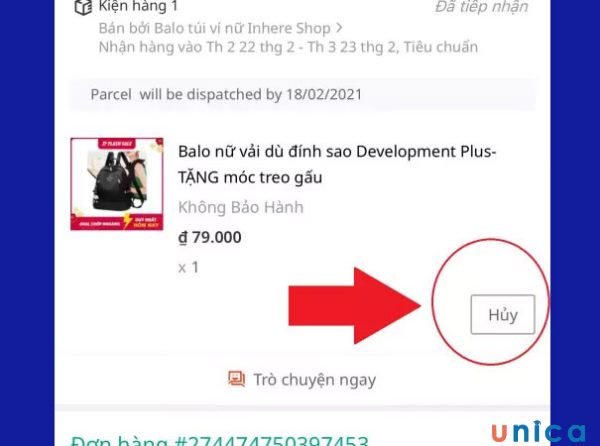Click the Nhận hàng vào delivery date line
600x446 pixels.
pyautogui.click(x=288, y=47)
